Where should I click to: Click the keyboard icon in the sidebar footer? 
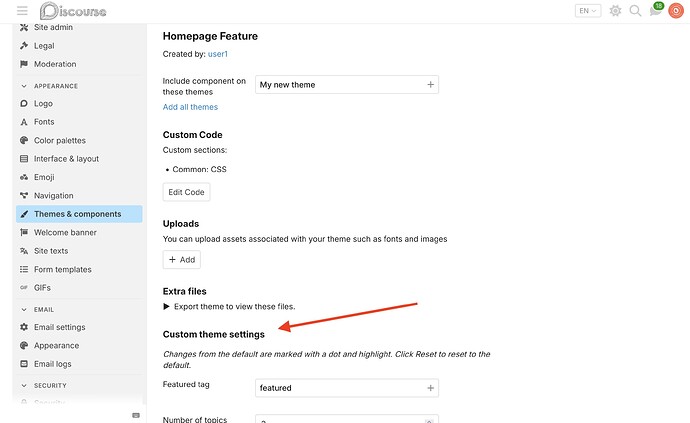tap(136, 415)
